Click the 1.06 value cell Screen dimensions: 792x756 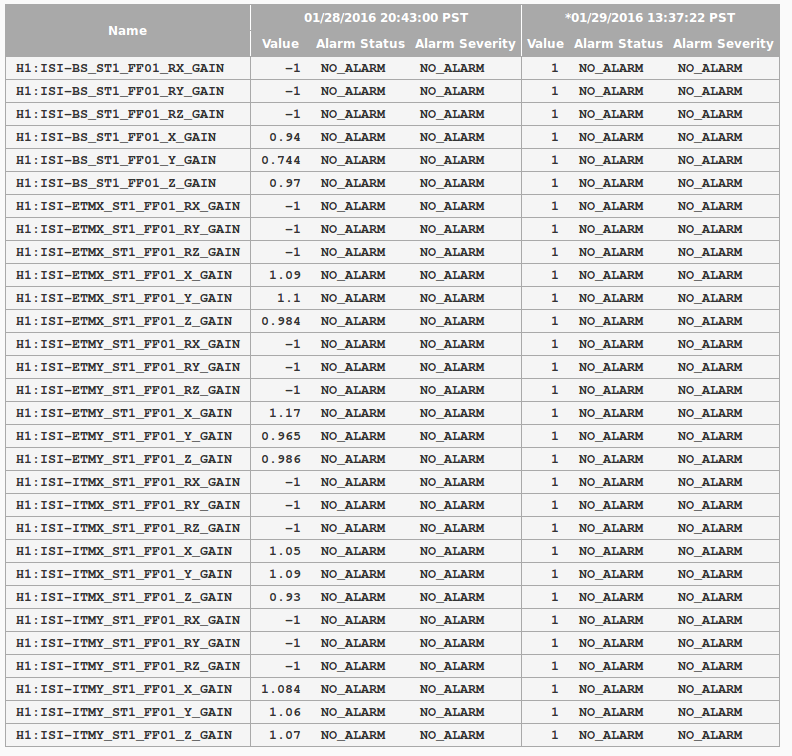coord(285,712)
